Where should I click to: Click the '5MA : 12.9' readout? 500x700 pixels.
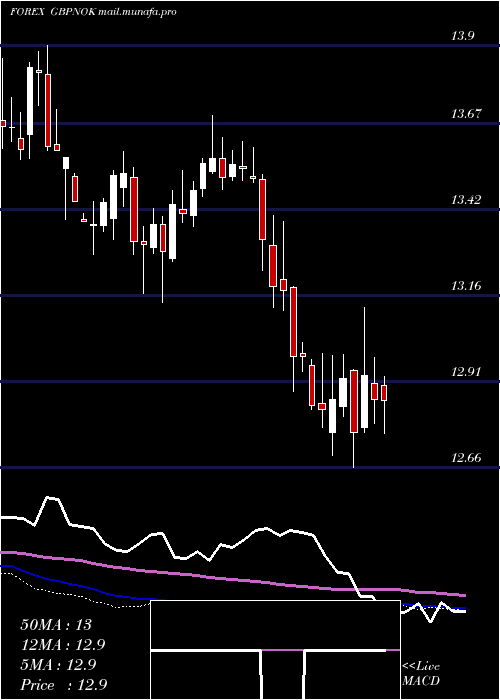(x=58, y=665)
